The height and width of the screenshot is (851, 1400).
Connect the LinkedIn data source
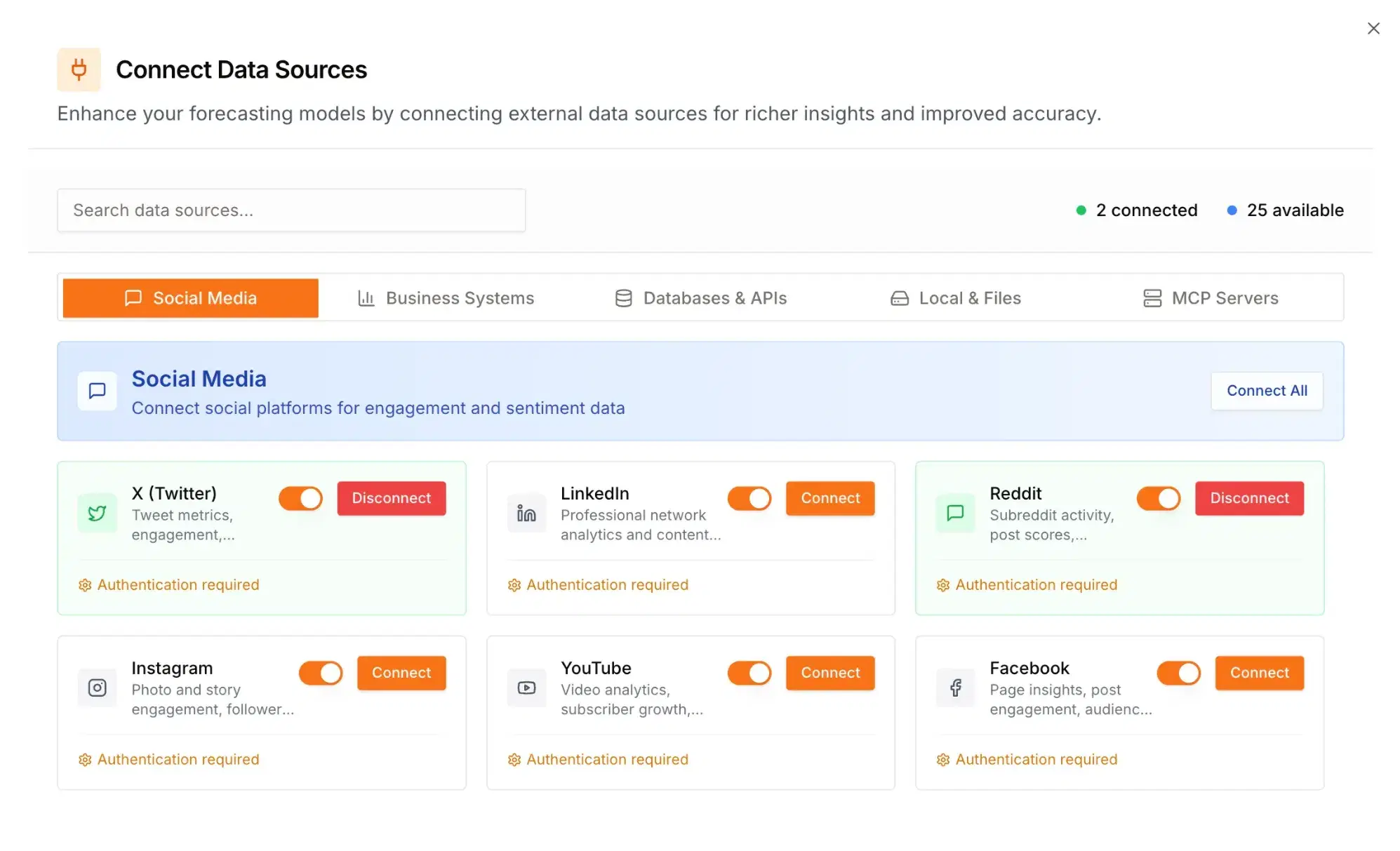[829, 498]
